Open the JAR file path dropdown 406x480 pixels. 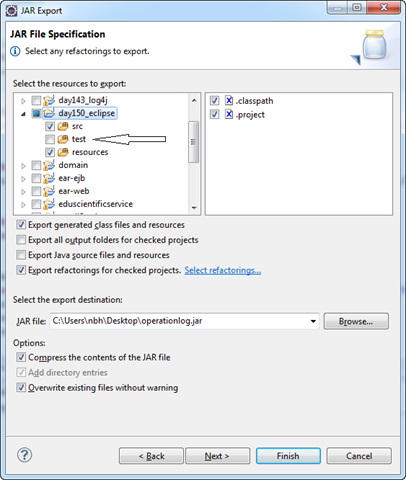click(313, 321)
